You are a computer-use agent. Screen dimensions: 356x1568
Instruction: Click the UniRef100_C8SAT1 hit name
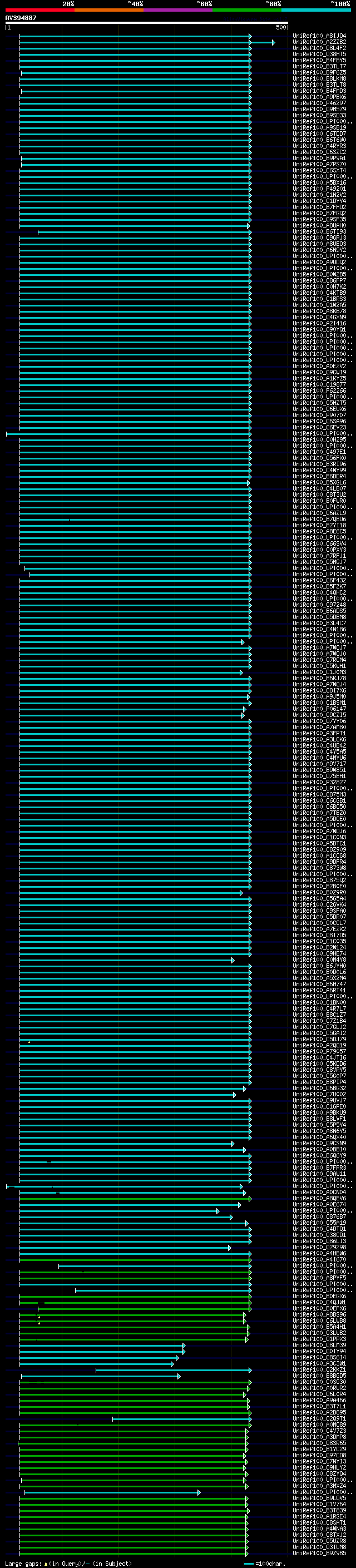click(x=319, y=1522)
